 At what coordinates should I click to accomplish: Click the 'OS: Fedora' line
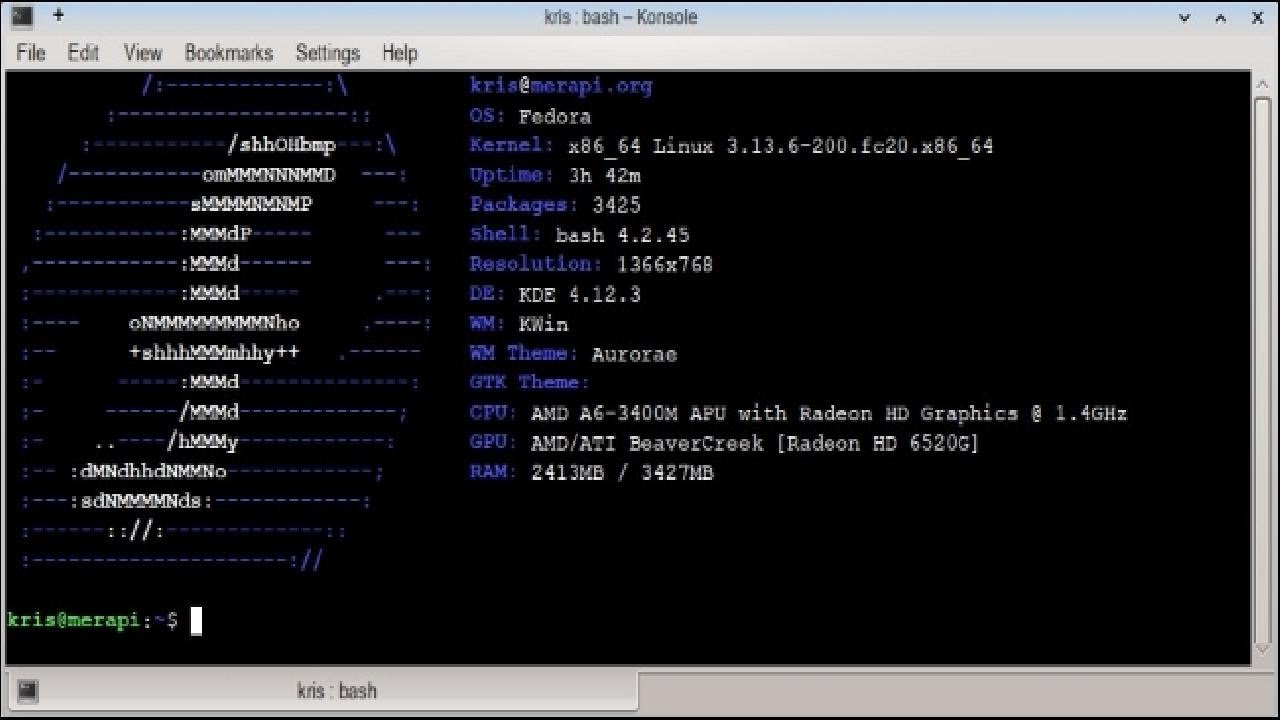(x=530, y=116)
